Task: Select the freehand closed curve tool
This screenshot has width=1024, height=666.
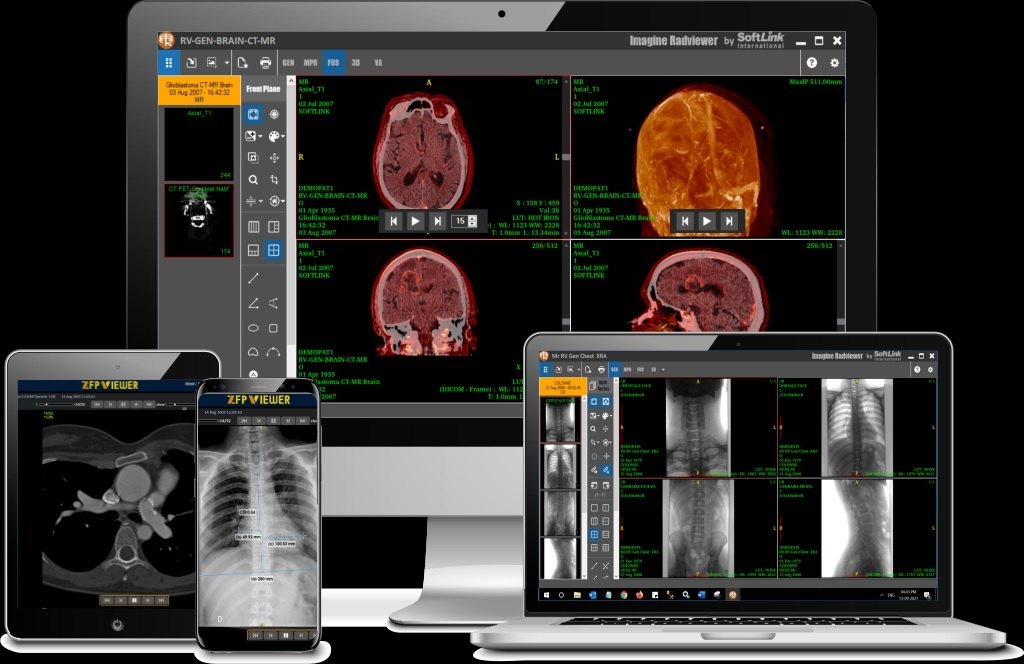Action: (x=253, y=352)
